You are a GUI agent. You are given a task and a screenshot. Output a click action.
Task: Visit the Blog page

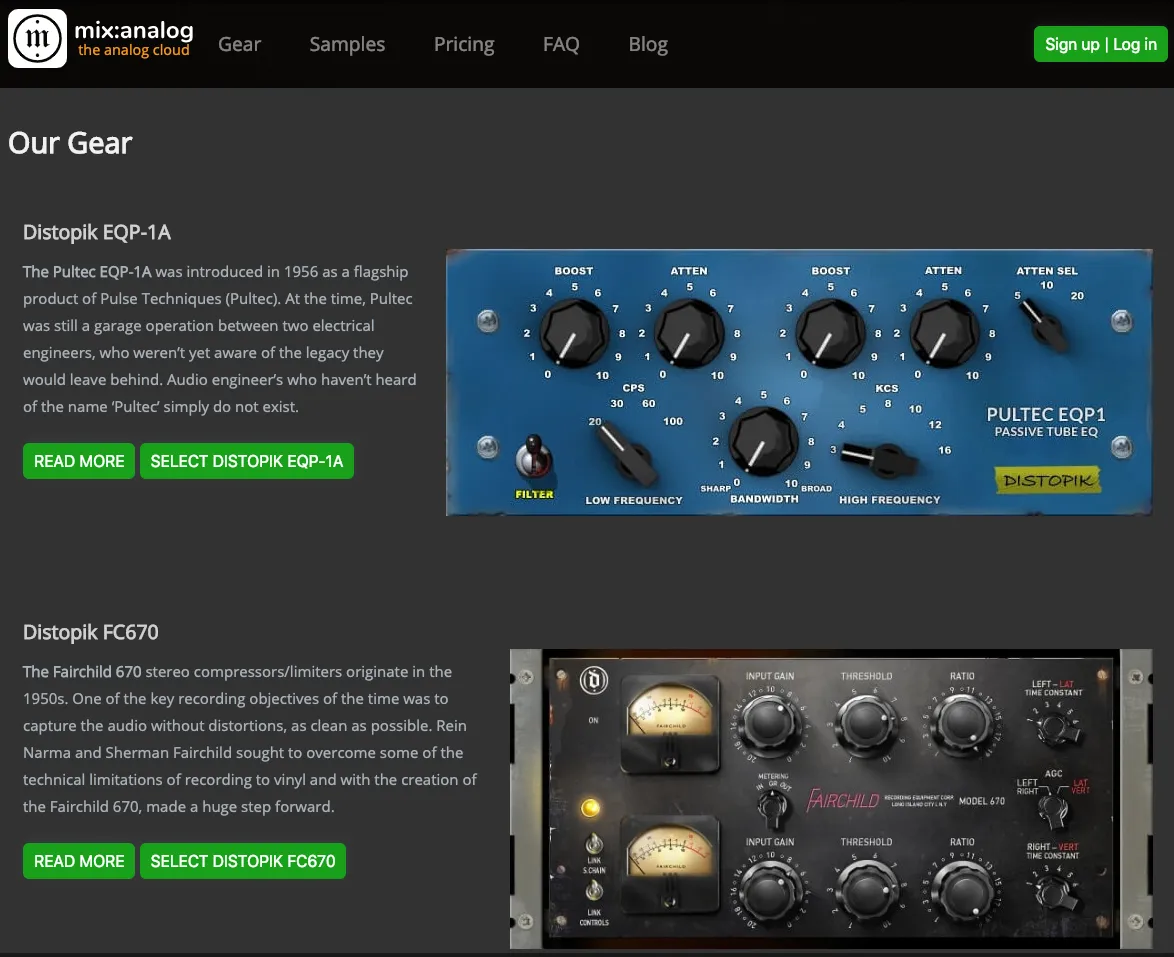point(648,44)
